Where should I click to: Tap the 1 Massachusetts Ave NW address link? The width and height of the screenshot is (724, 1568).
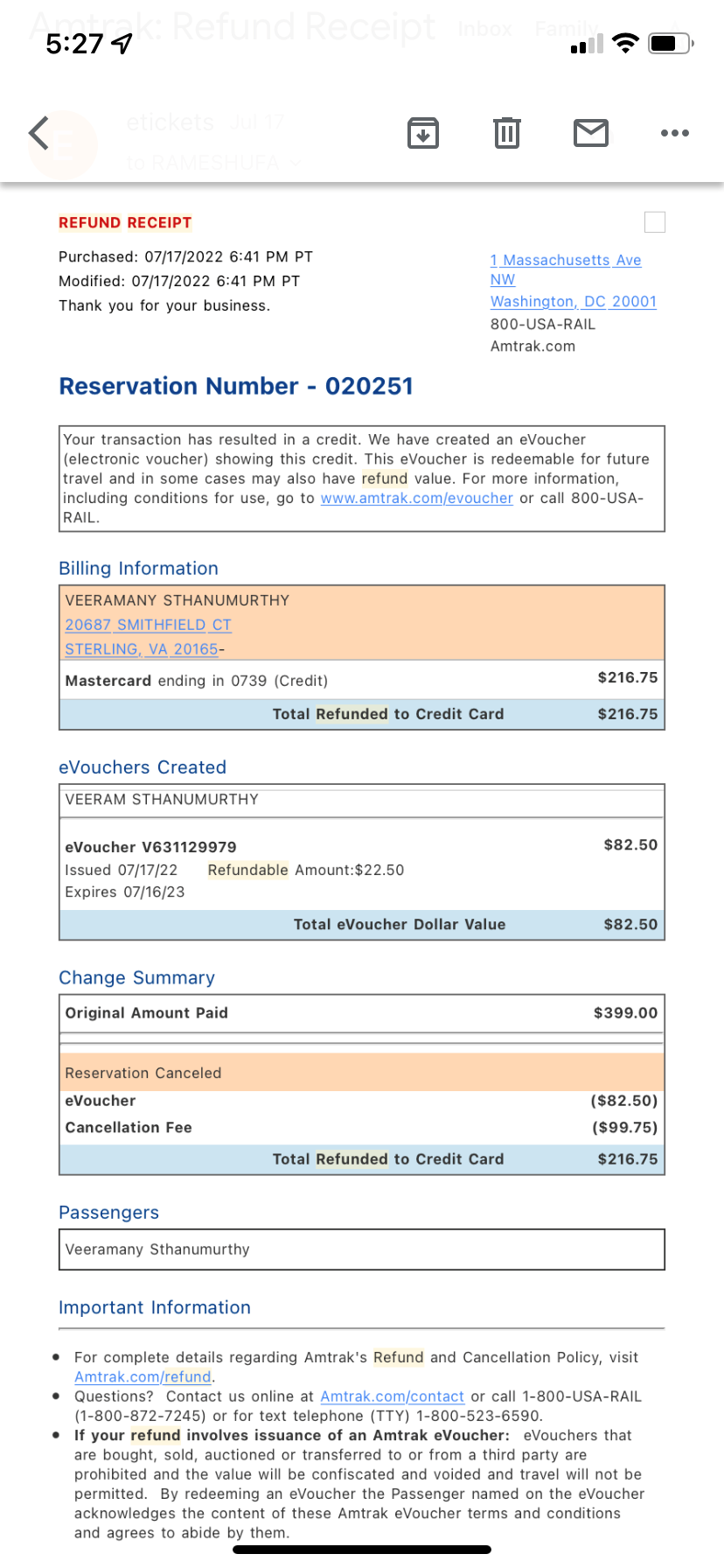pos(565,260)
